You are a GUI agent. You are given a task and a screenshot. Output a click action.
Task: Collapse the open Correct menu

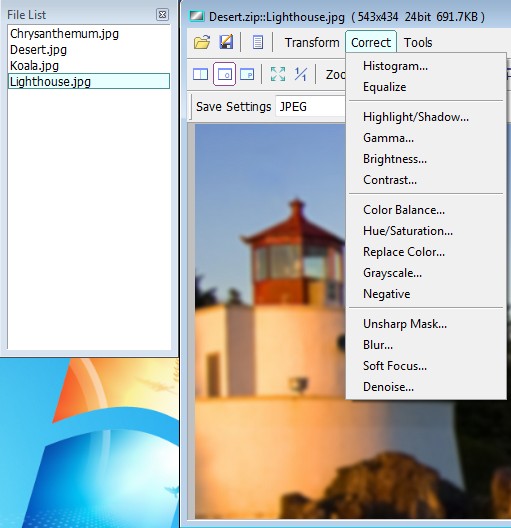click(371, 43)
